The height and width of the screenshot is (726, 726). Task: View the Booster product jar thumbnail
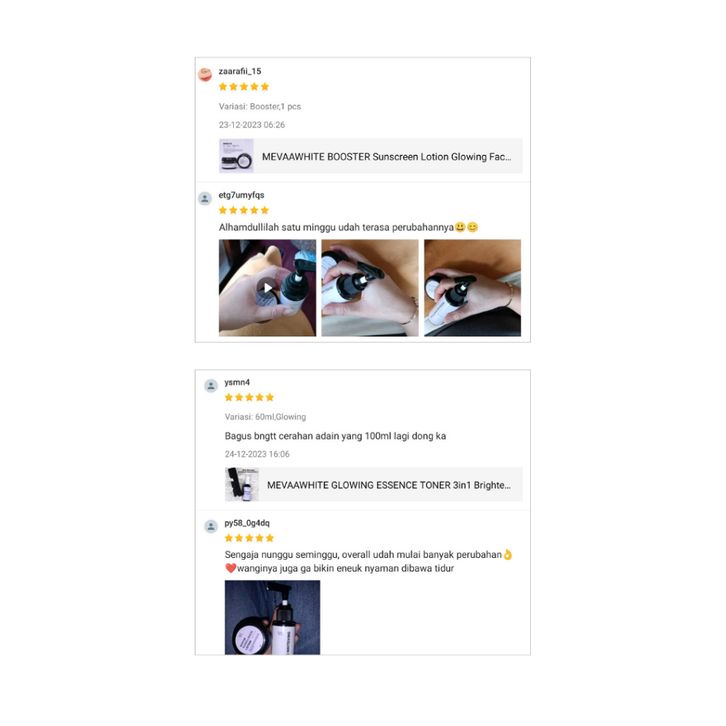[x=236, y=156]
